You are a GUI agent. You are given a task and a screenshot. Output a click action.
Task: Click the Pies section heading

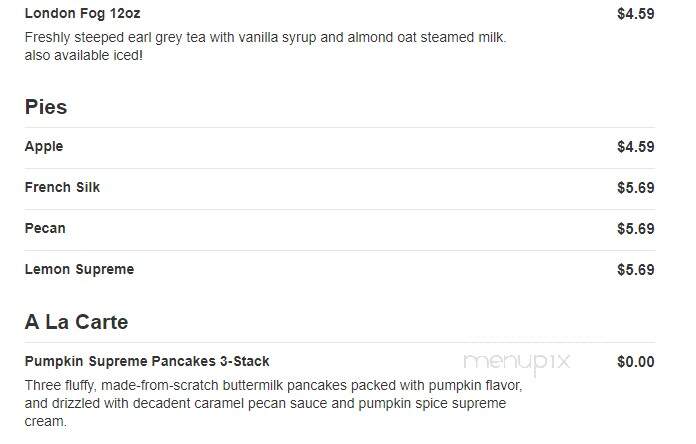(x=46, y=107)
